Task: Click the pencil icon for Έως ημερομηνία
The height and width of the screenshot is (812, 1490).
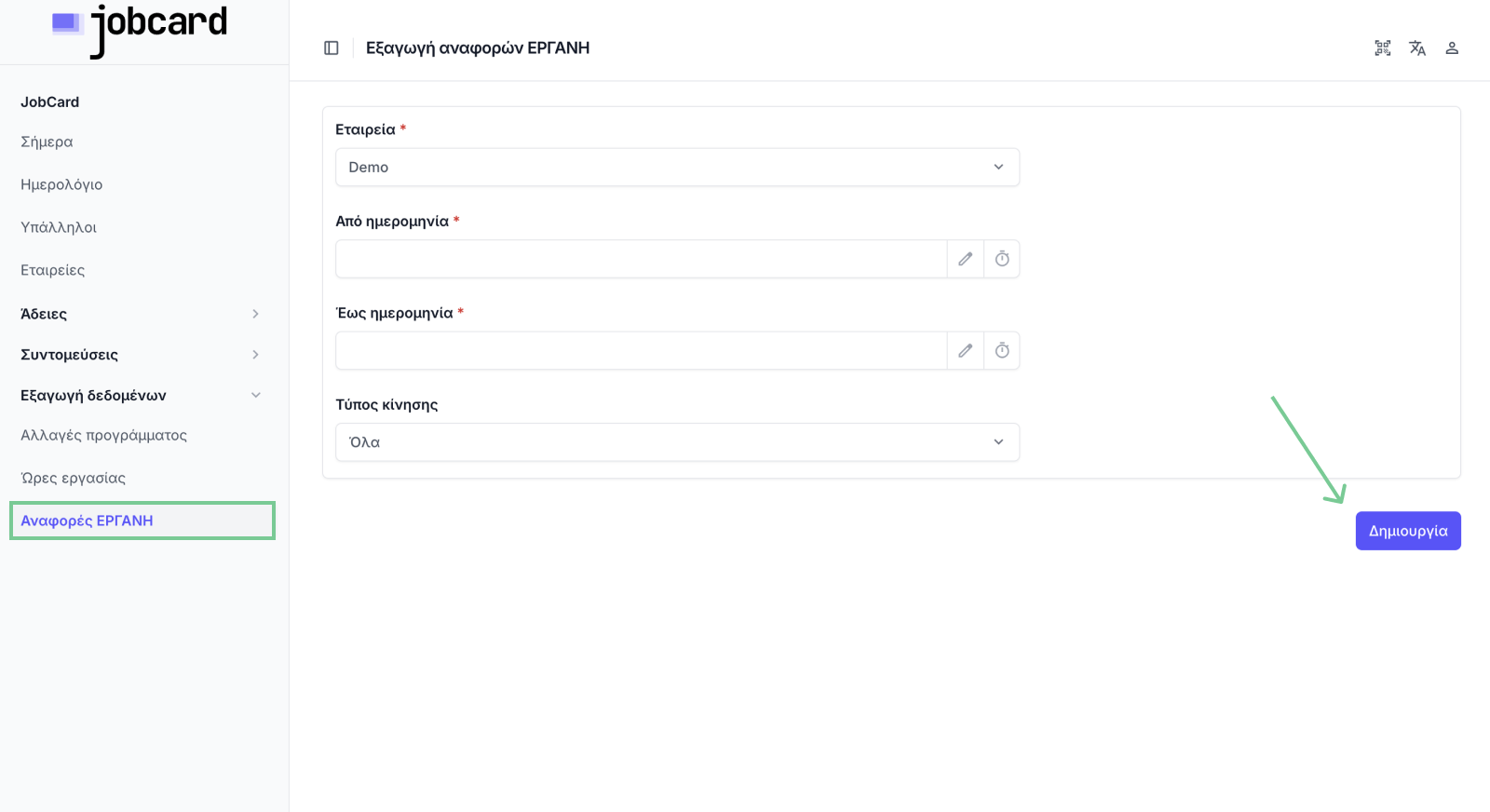Action: click(x=966, y=351)
